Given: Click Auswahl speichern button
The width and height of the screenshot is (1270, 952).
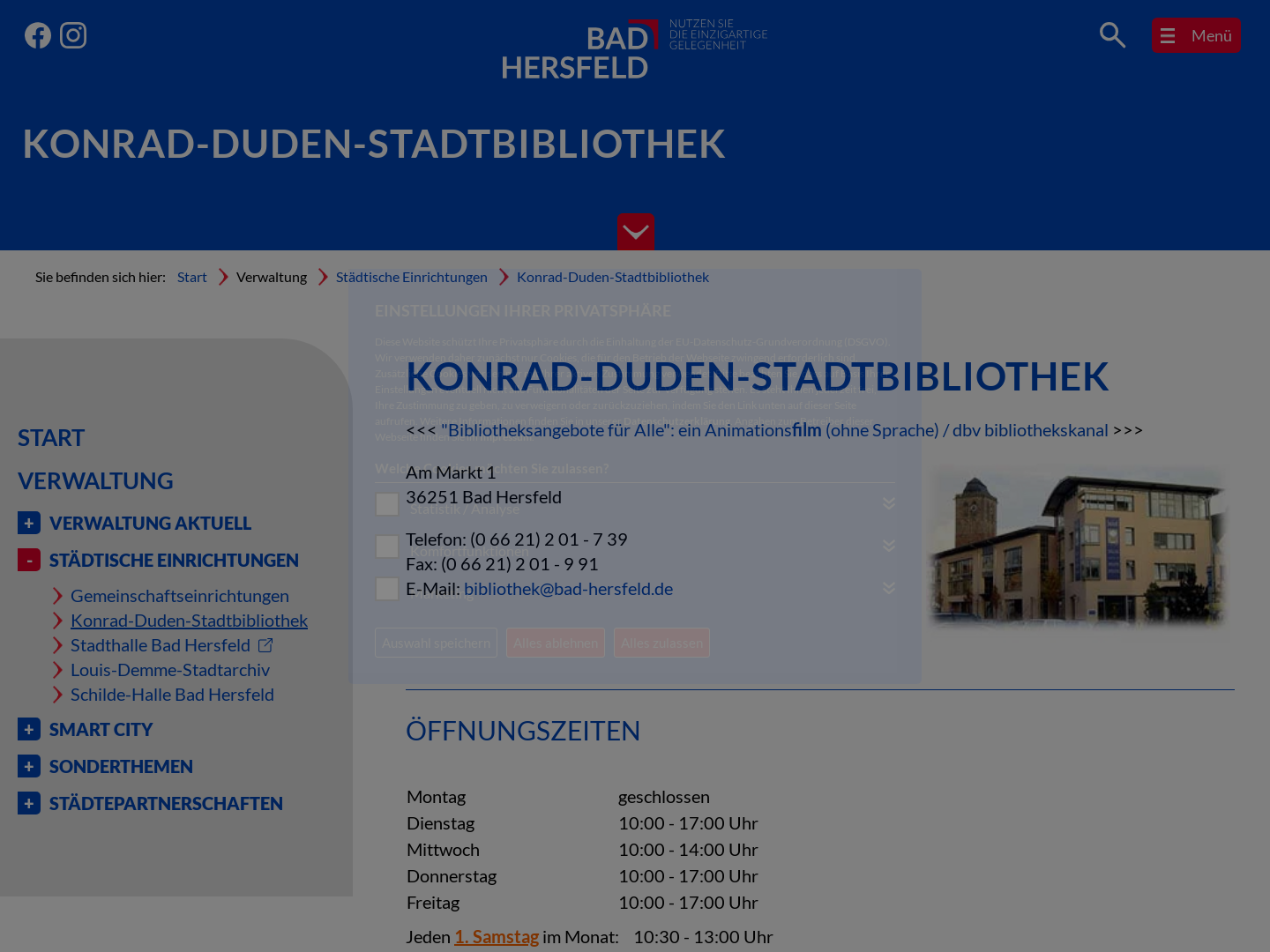Looking at the screenshot, I should tap(436, 643).
